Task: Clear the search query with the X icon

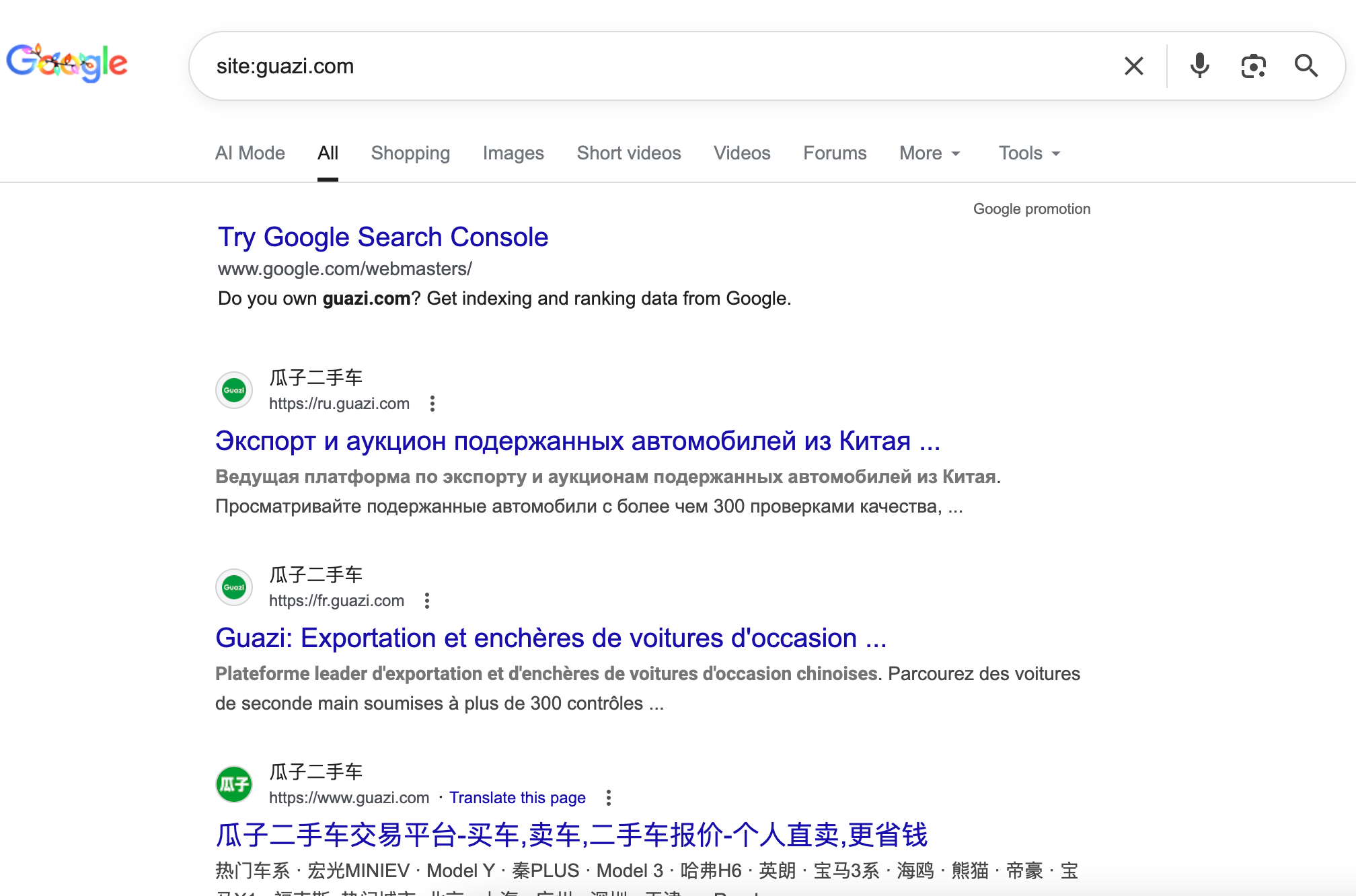Action: (1134, 65)
